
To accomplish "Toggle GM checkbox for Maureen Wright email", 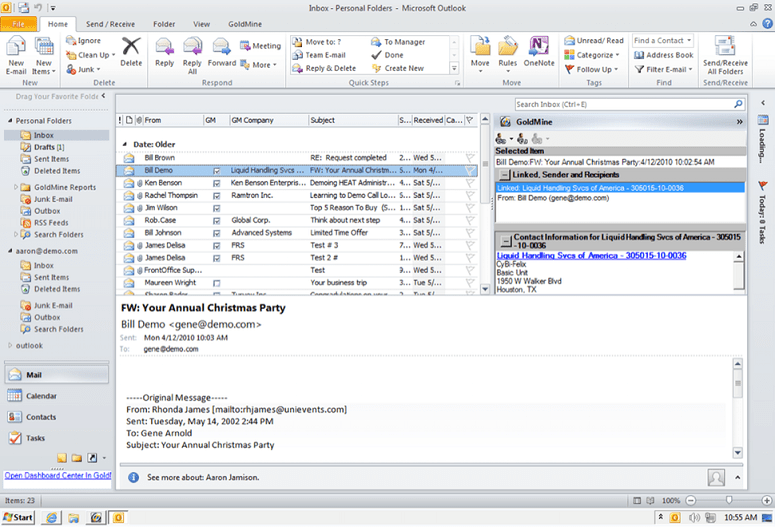I will point(216,283).
